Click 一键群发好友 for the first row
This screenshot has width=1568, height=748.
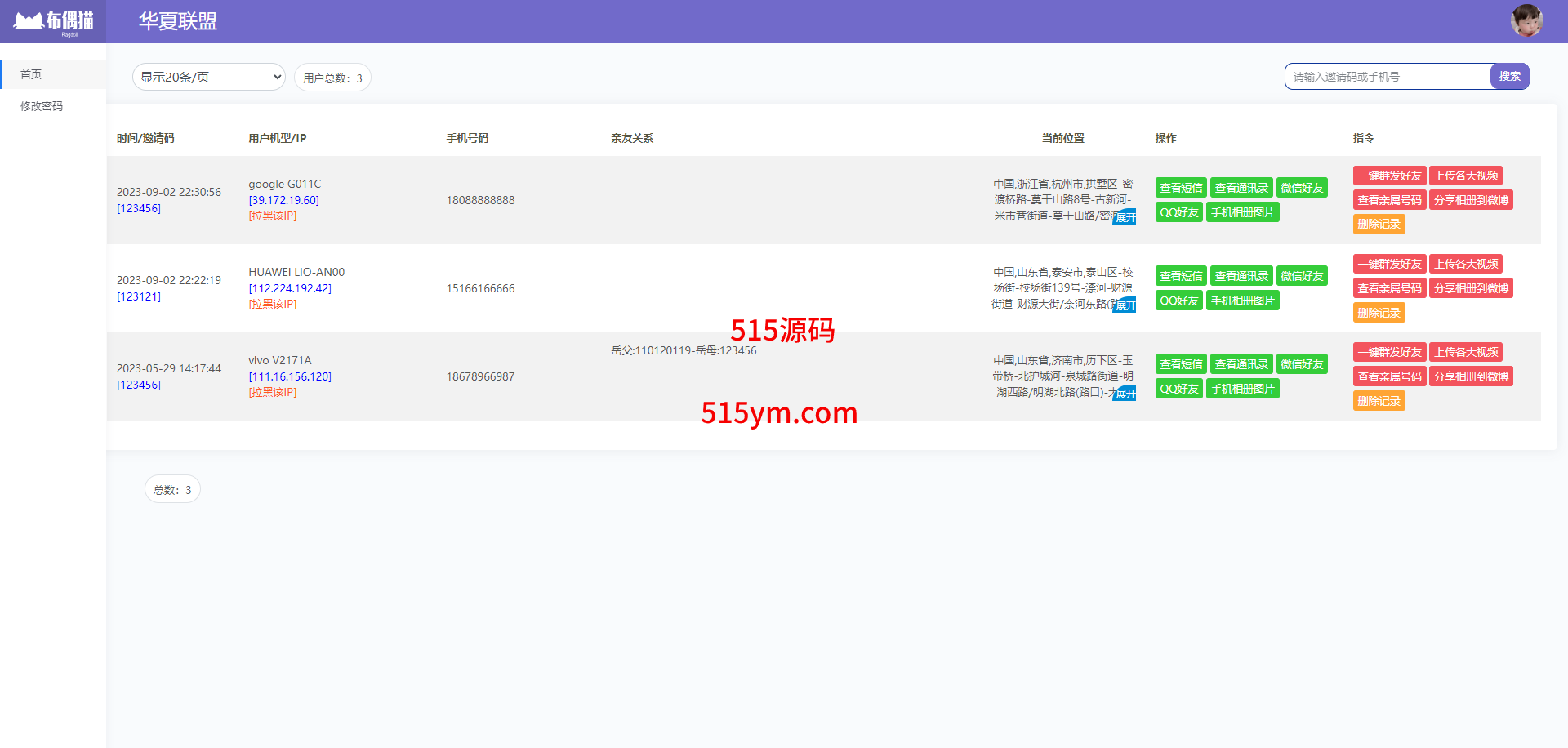pos(1389,176)
